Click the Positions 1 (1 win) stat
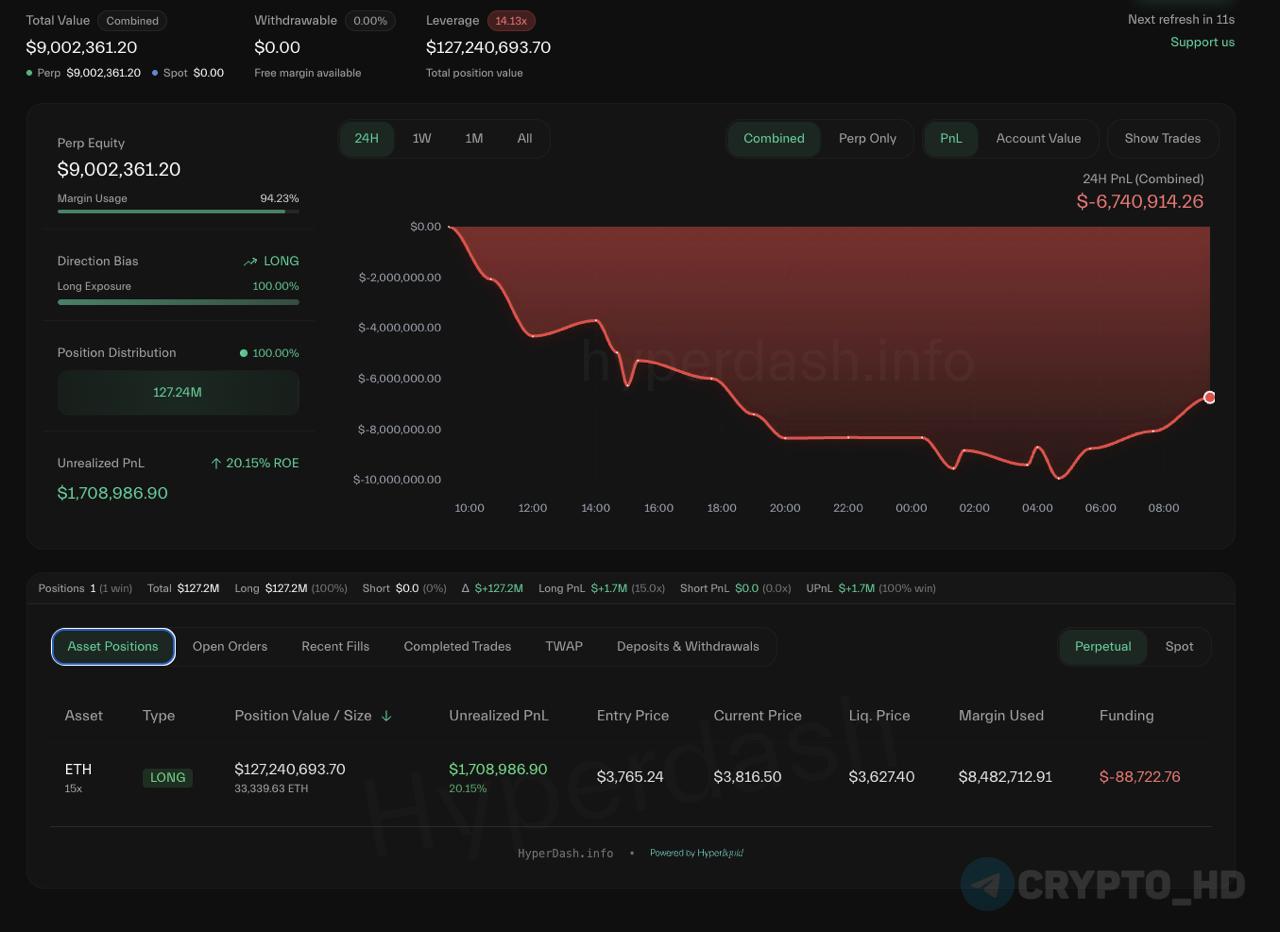1280x932 pixels. (x=85, y=588)
